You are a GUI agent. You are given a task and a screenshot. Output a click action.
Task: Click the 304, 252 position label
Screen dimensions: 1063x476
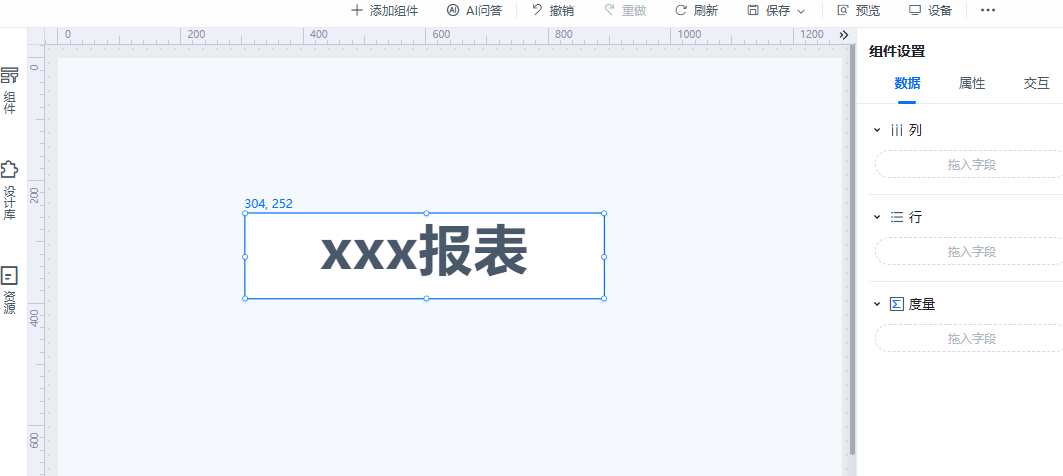click(x=268, y=203)
